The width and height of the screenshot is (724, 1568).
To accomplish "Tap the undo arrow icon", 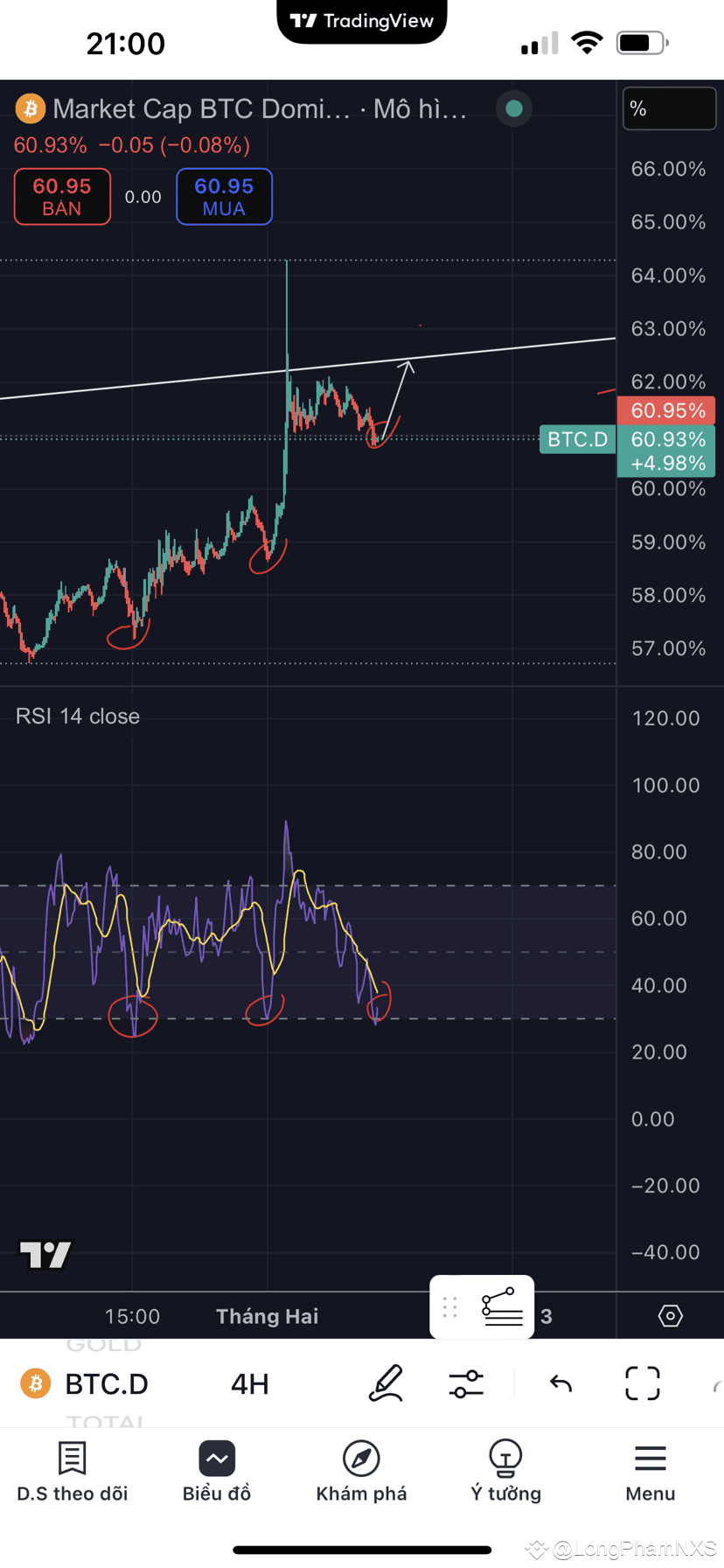I will [560, 1383].
